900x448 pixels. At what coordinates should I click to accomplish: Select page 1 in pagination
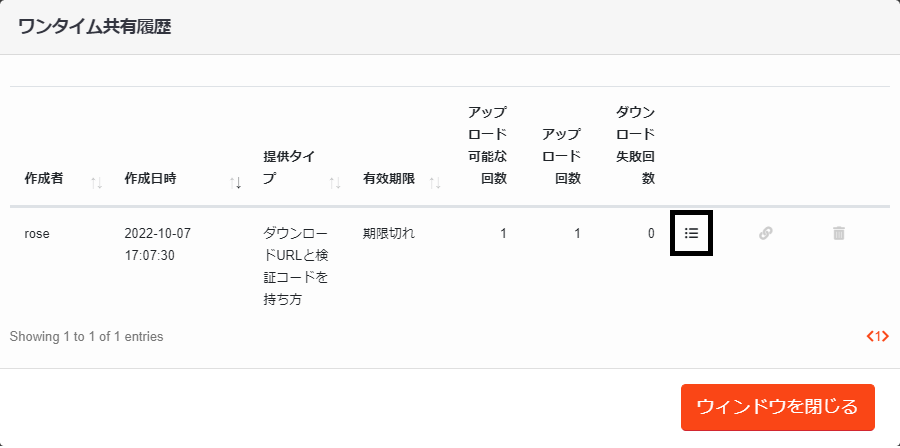point(878,336)
